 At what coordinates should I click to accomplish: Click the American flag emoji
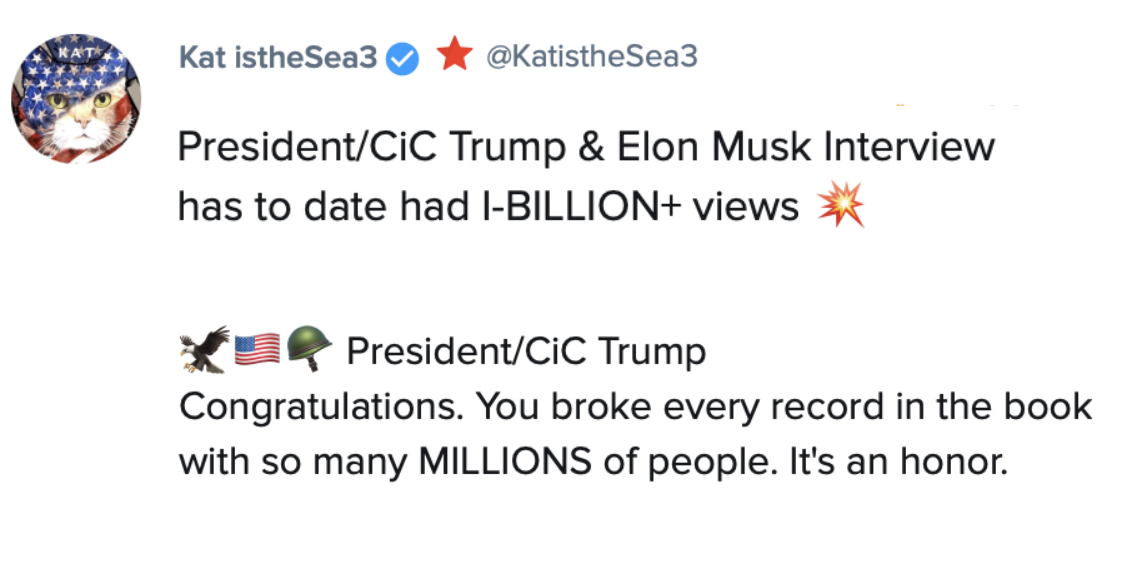coord(257,350)
